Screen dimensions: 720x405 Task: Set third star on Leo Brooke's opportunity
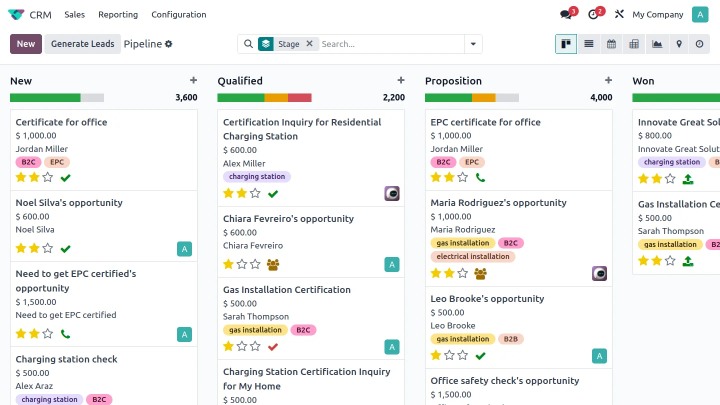click(462, 355)
